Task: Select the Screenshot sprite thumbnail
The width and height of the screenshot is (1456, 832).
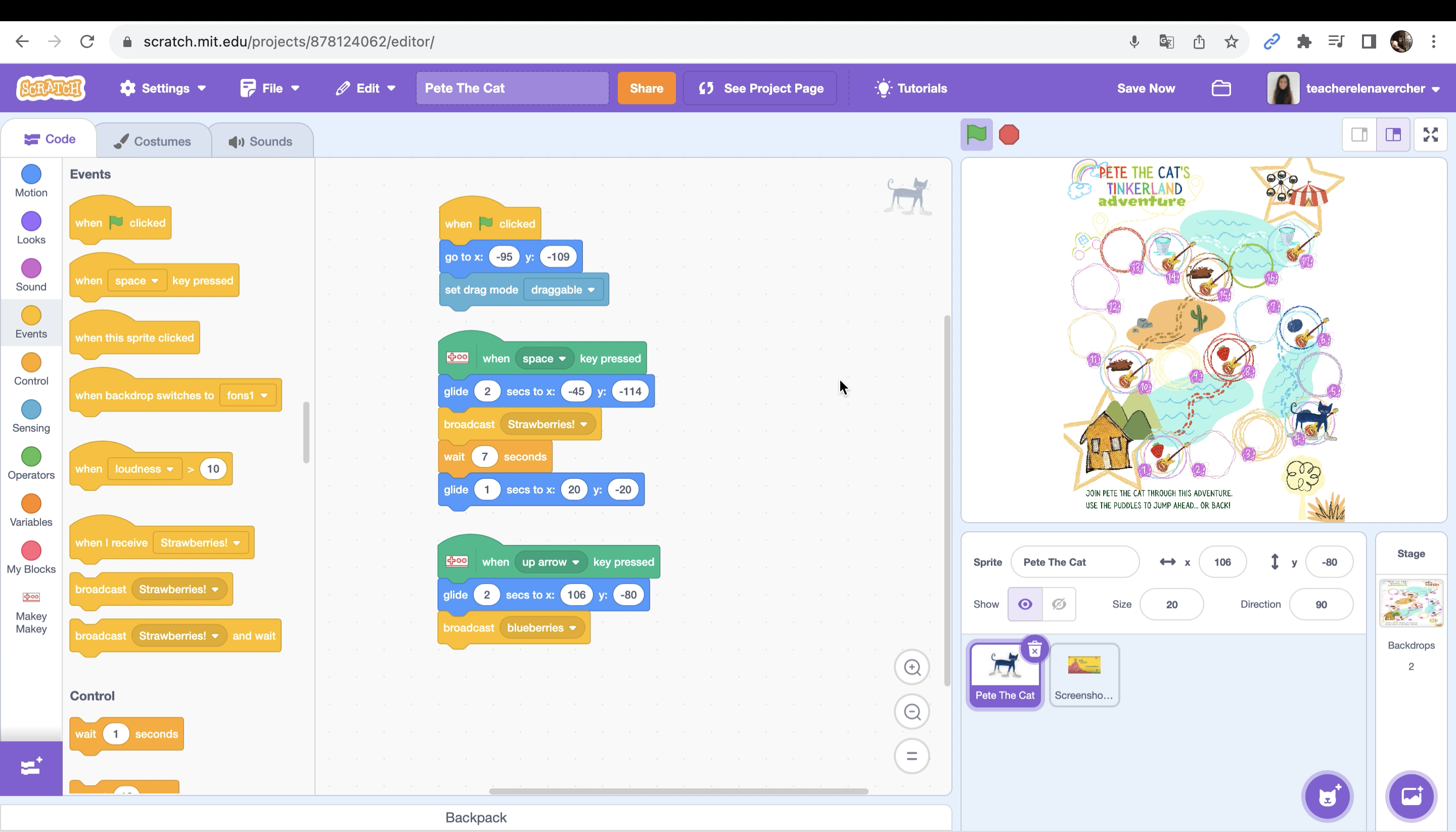Action: (1083, 674)
